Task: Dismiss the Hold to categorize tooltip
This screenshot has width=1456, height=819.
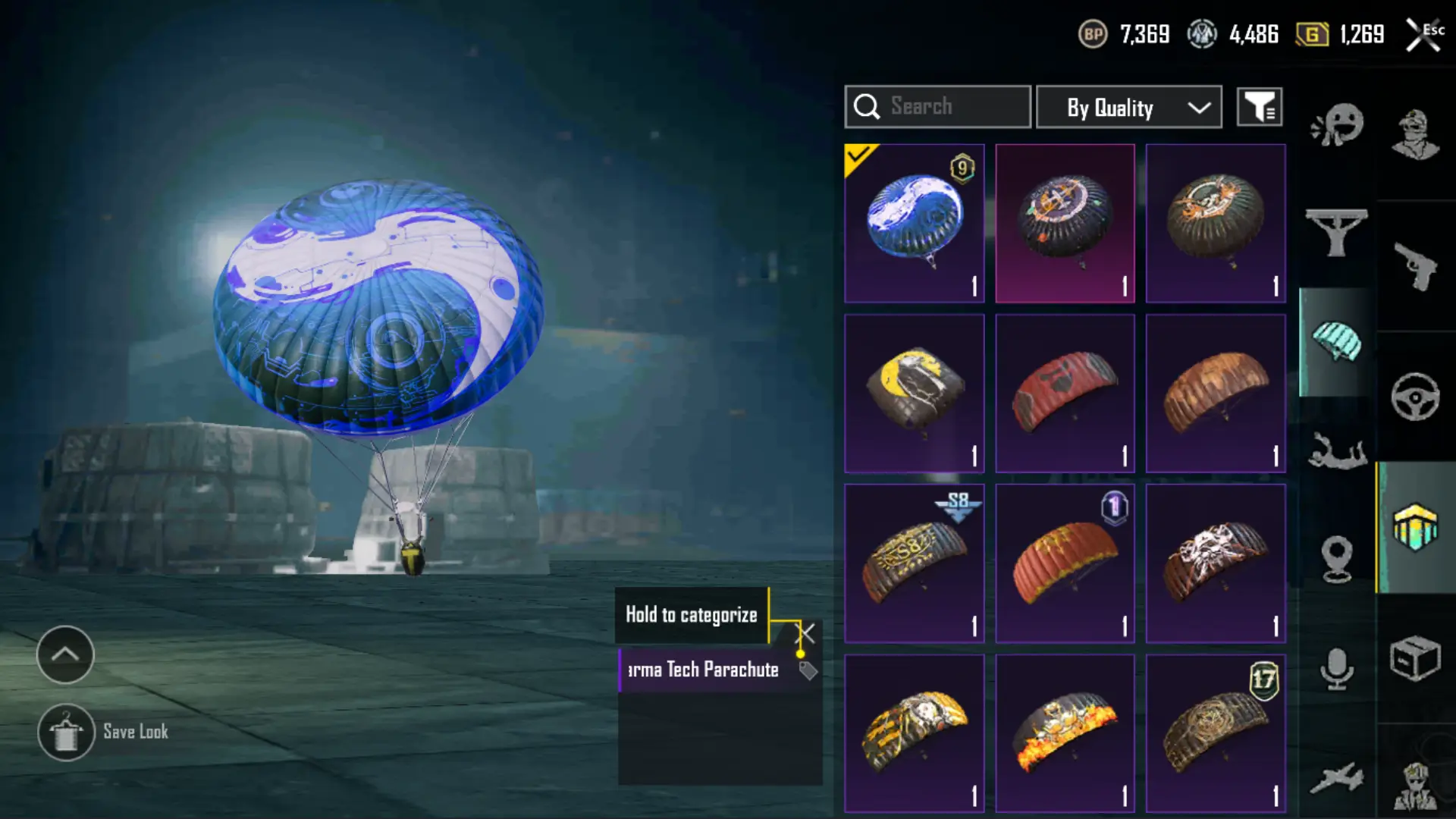Action: pyautogui.click(x=806, y=632)
